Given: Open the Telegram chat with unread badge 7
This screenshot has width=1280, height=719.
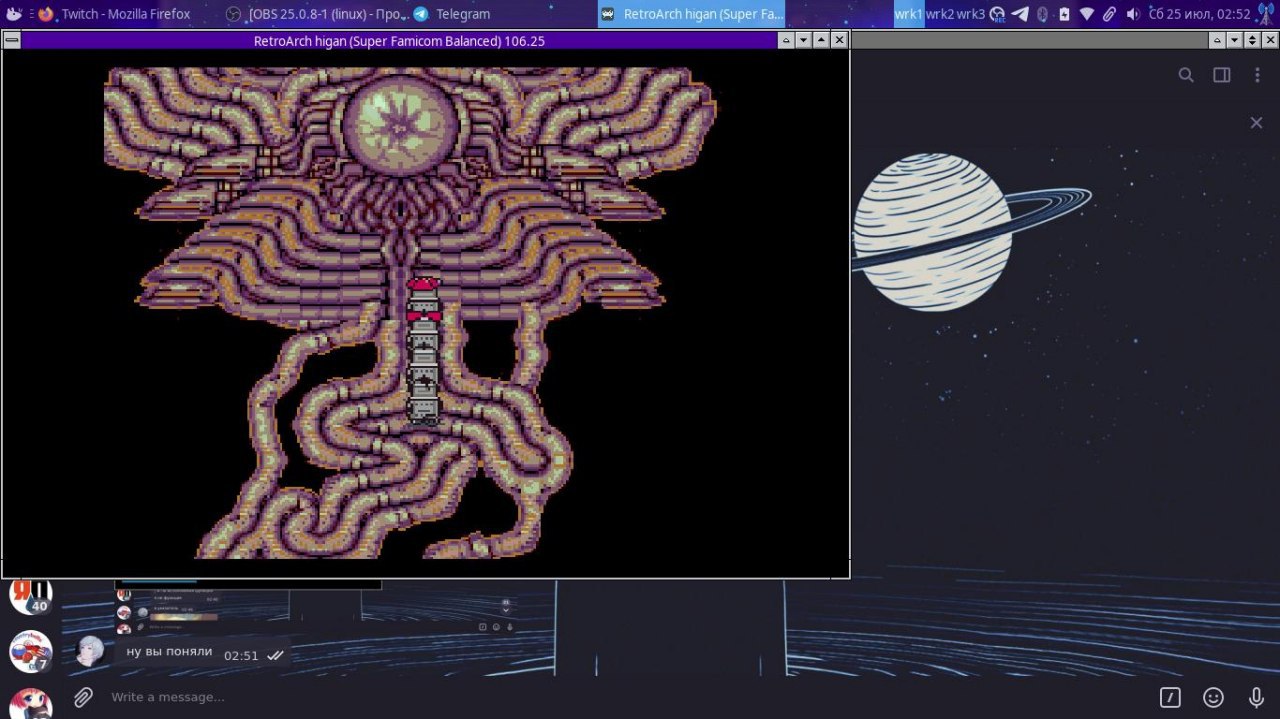Looking at the screenshot, I should click(x=31, y=652).
